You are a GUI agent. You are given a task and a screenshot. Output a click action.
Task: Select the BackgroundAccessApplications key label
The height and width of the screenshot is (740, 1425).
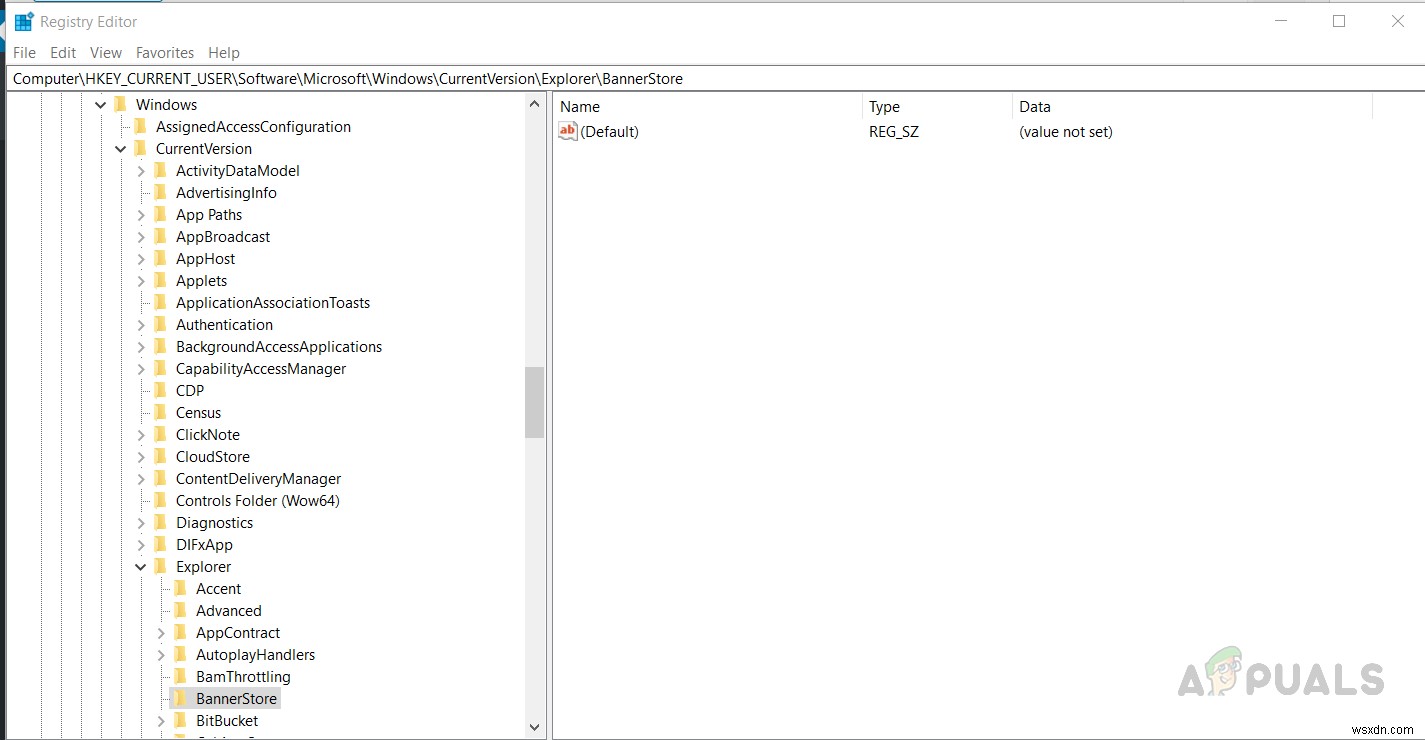coord(279,347)
